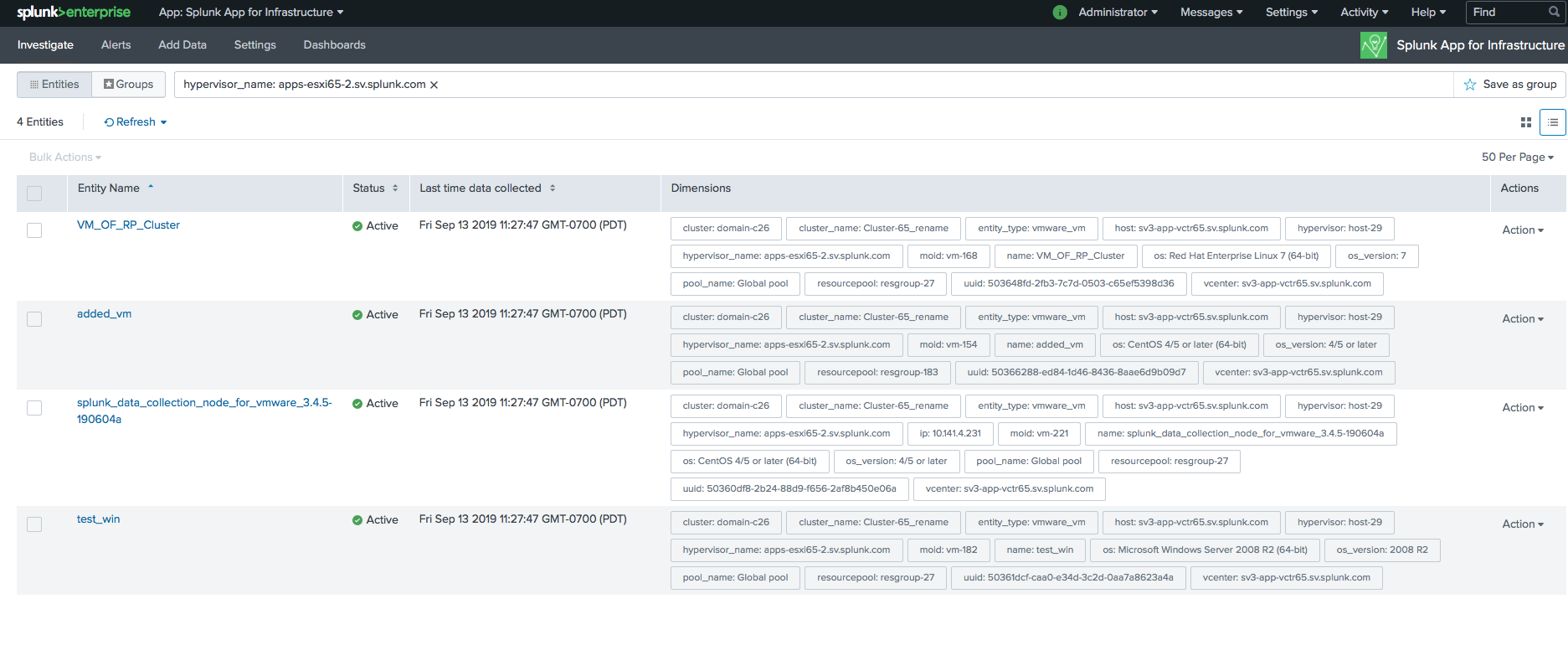Click resourcepool: resgroup-183 dimension tag
The height and width of the screenshot is (666, 1568).
[877, 373]
